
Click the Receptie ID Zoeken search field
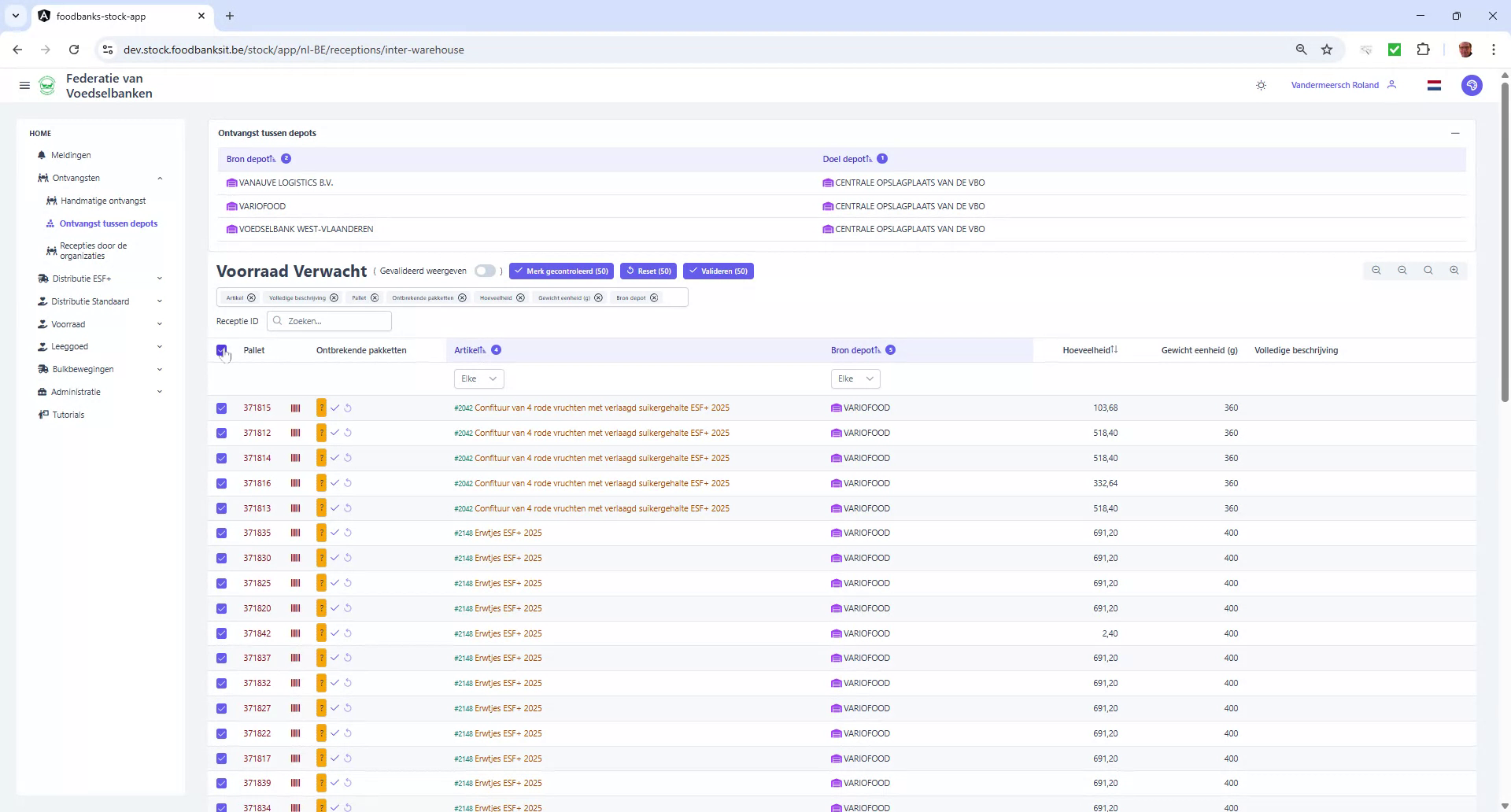pyautogui.click(x=329, y=321)
